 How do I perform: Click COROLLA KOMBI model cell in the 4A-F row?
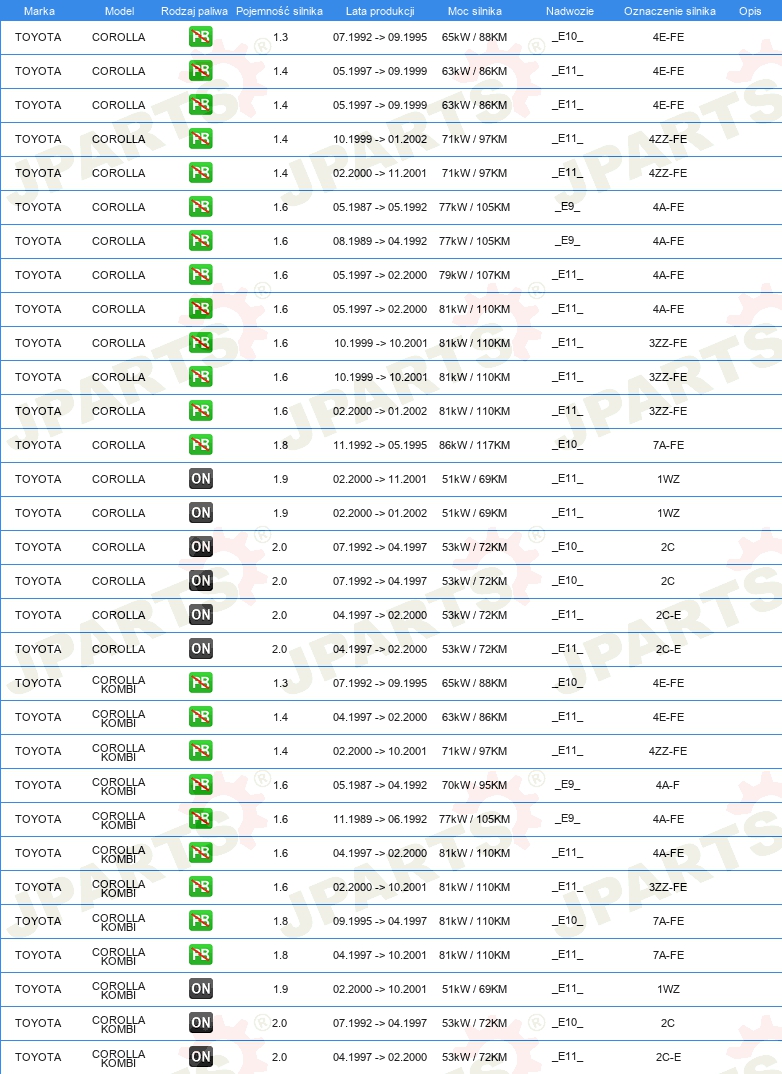[x=118, y=786]
